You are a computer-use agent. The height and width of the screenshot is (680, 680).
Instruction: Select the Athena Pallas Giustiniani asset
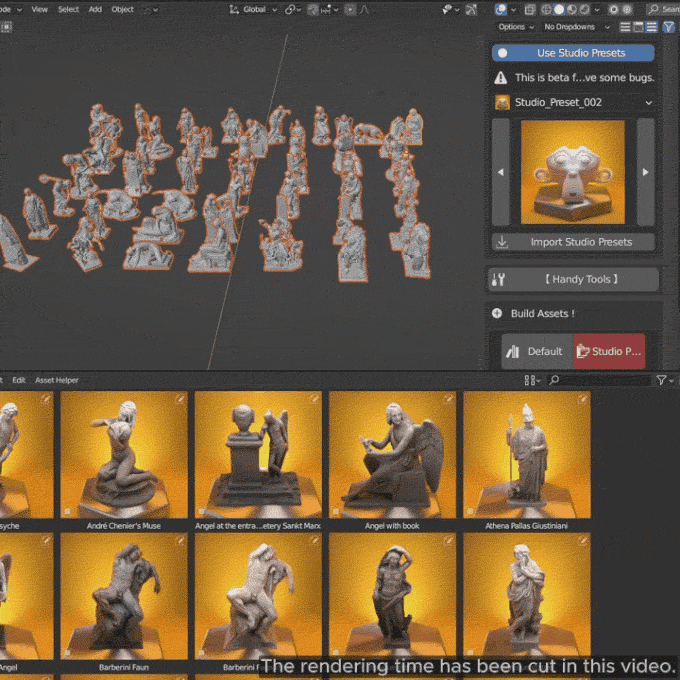click(x=527, y=455)
